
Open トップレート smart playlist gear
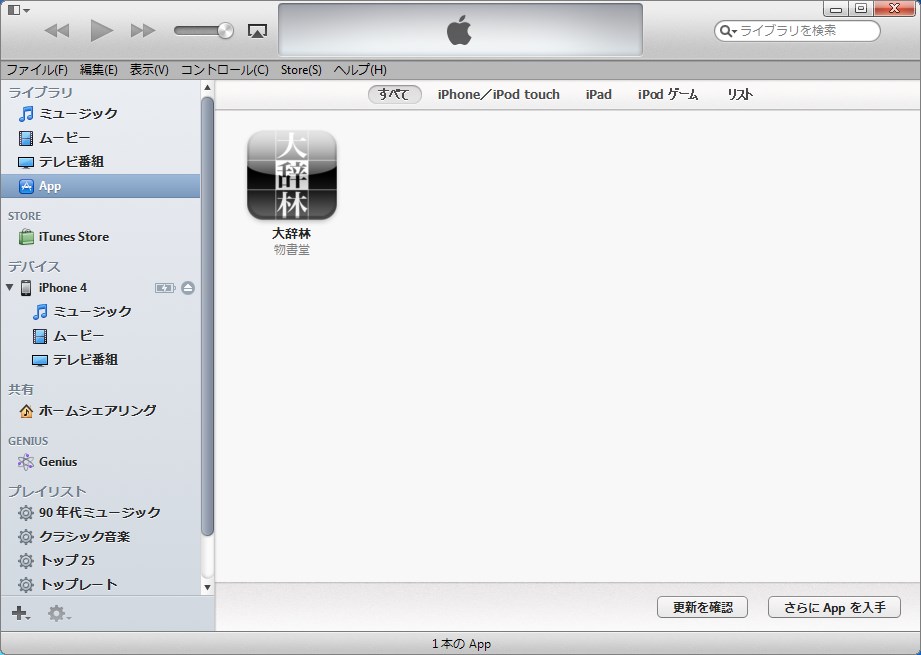[26, 585]
